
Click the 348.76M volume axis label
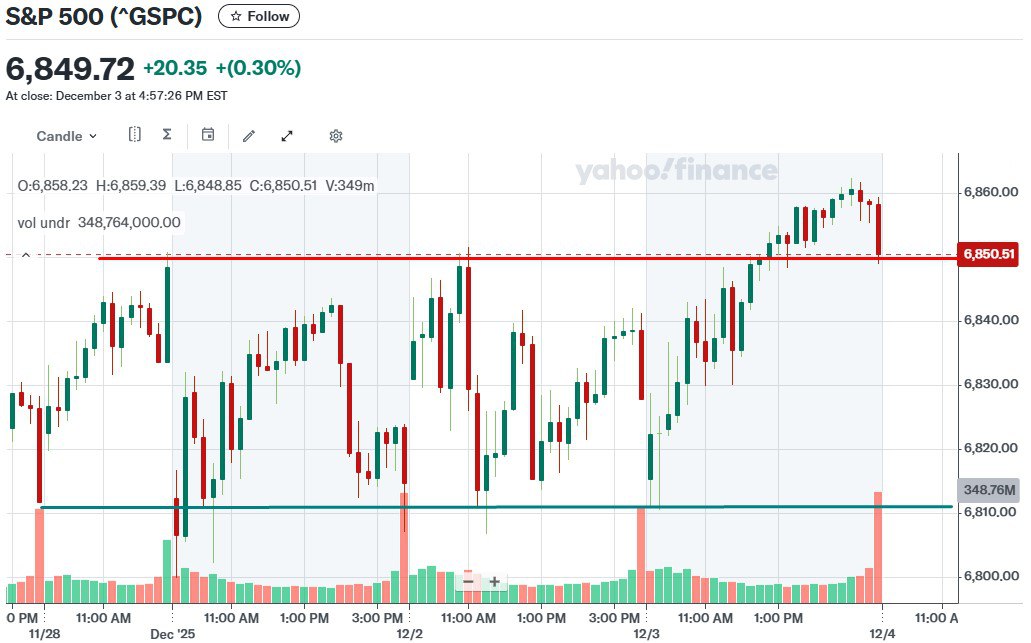click(988, 490)
